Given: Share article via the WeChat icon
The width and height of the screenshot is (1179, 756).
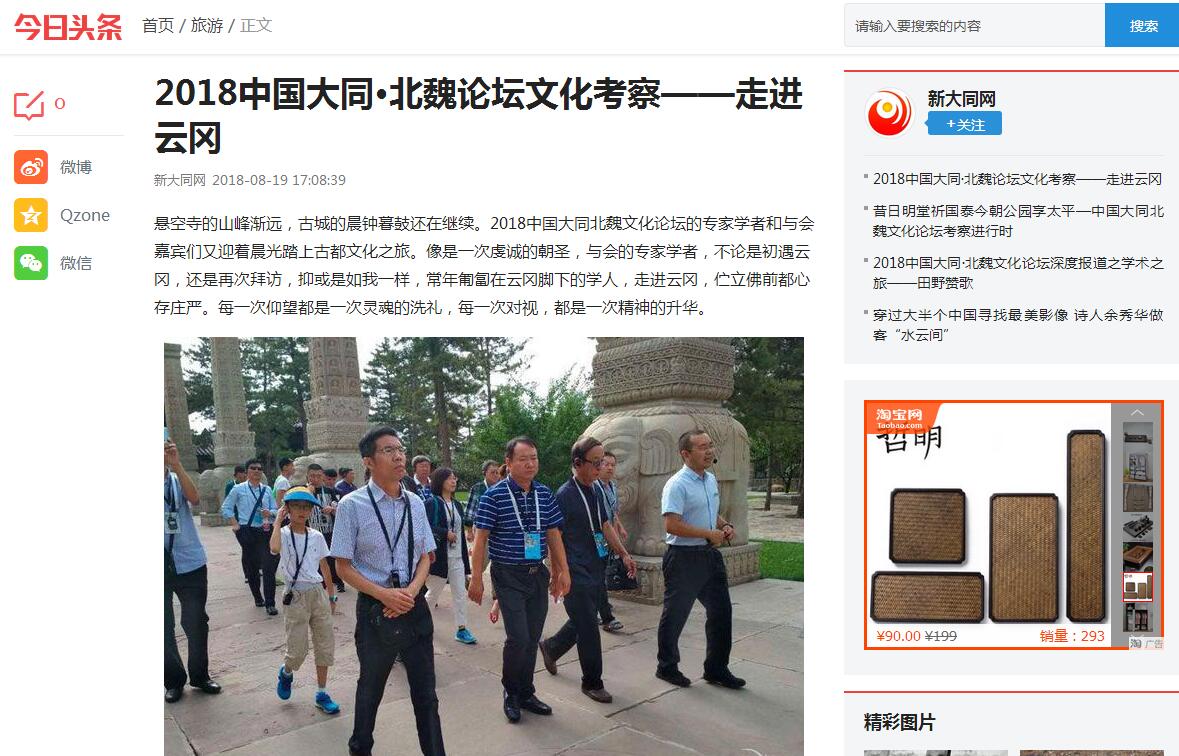Looking at the screenshot, I should pos(31,263).
